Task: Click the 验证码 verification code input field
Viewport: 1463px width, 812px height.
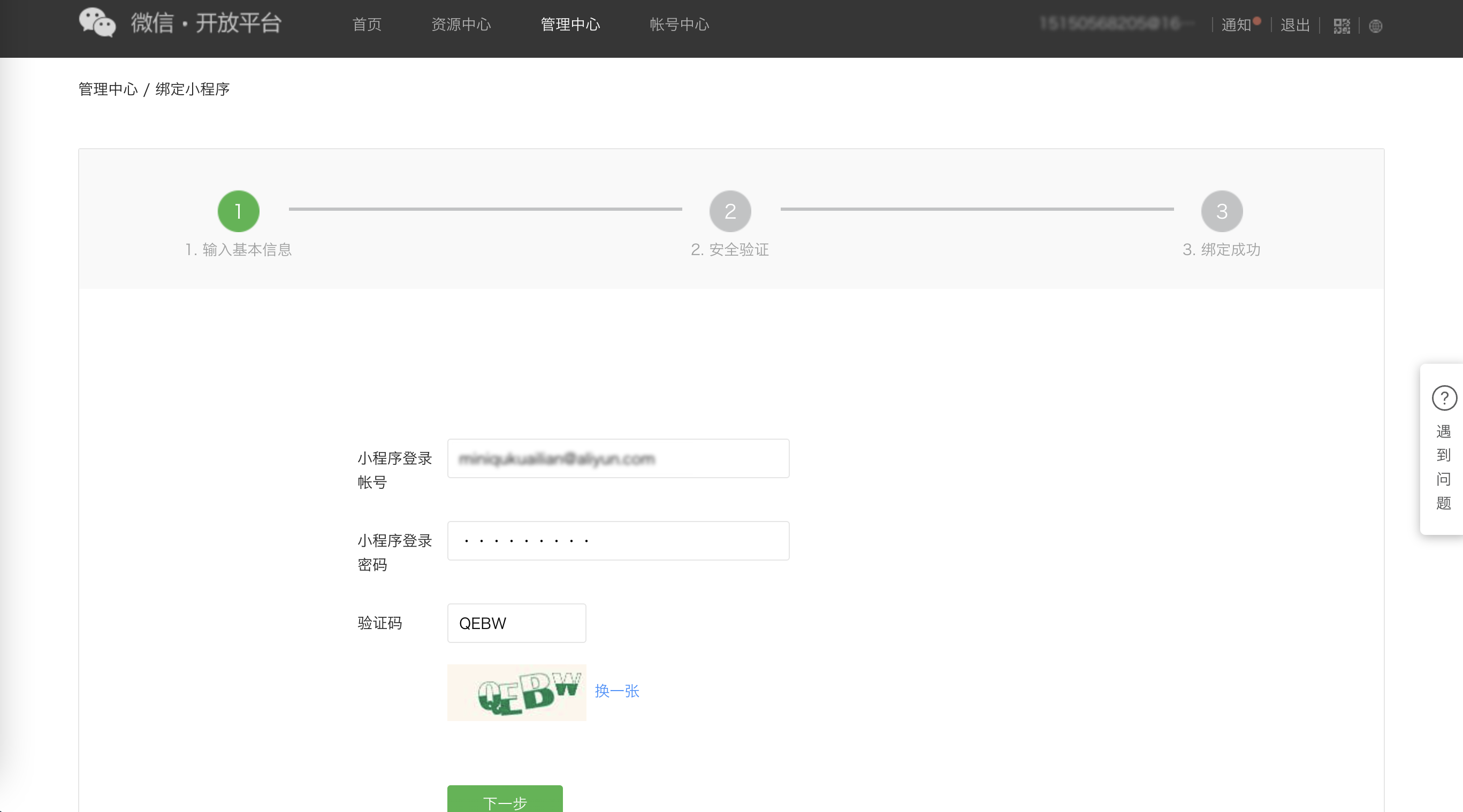Action: pyautogui.click(x=516, y=623)
